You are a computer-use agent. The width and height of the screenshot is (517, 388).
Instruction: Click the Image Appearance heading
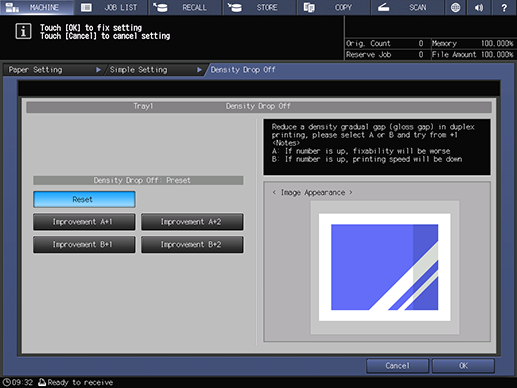[312, 193]
